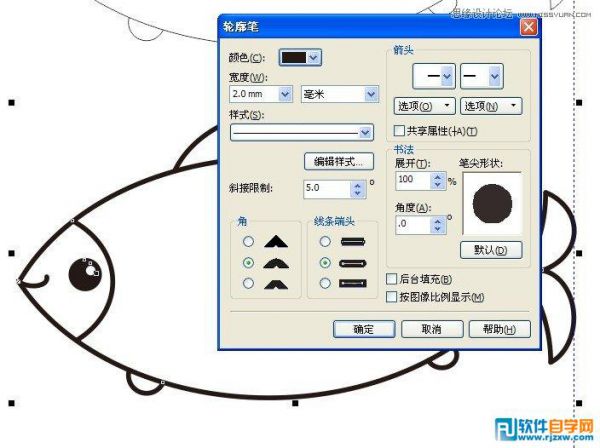The image size is (600, 448).
Task: Close the 轮廓笔 dialog
Action: (528, 27)
